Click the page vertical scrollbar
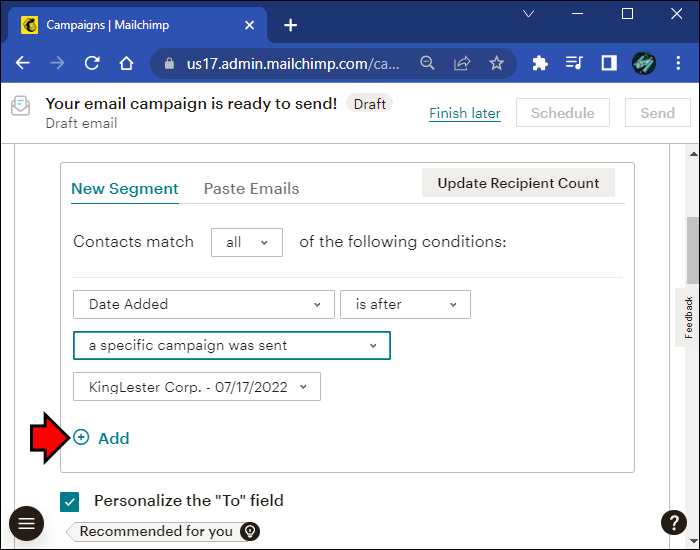This screenshot has height=550, width=700. pyautogui.click(x=692, y=250)
